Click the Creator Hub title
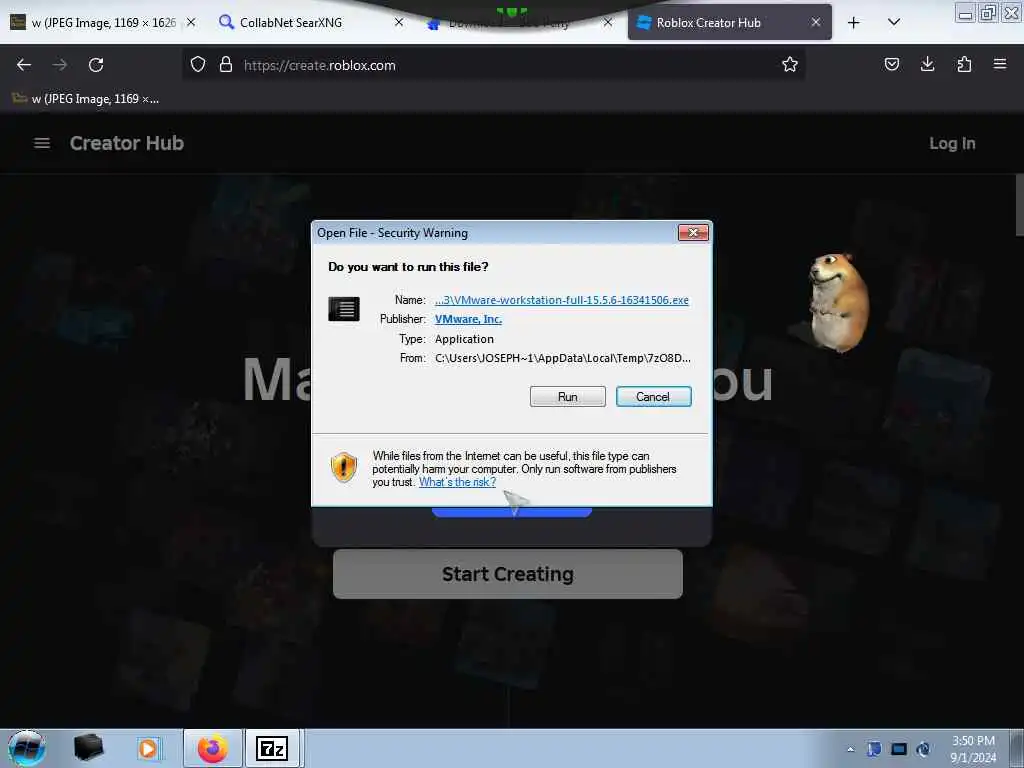This screenshot has height=768, width=1024. [x=127, y=143]
